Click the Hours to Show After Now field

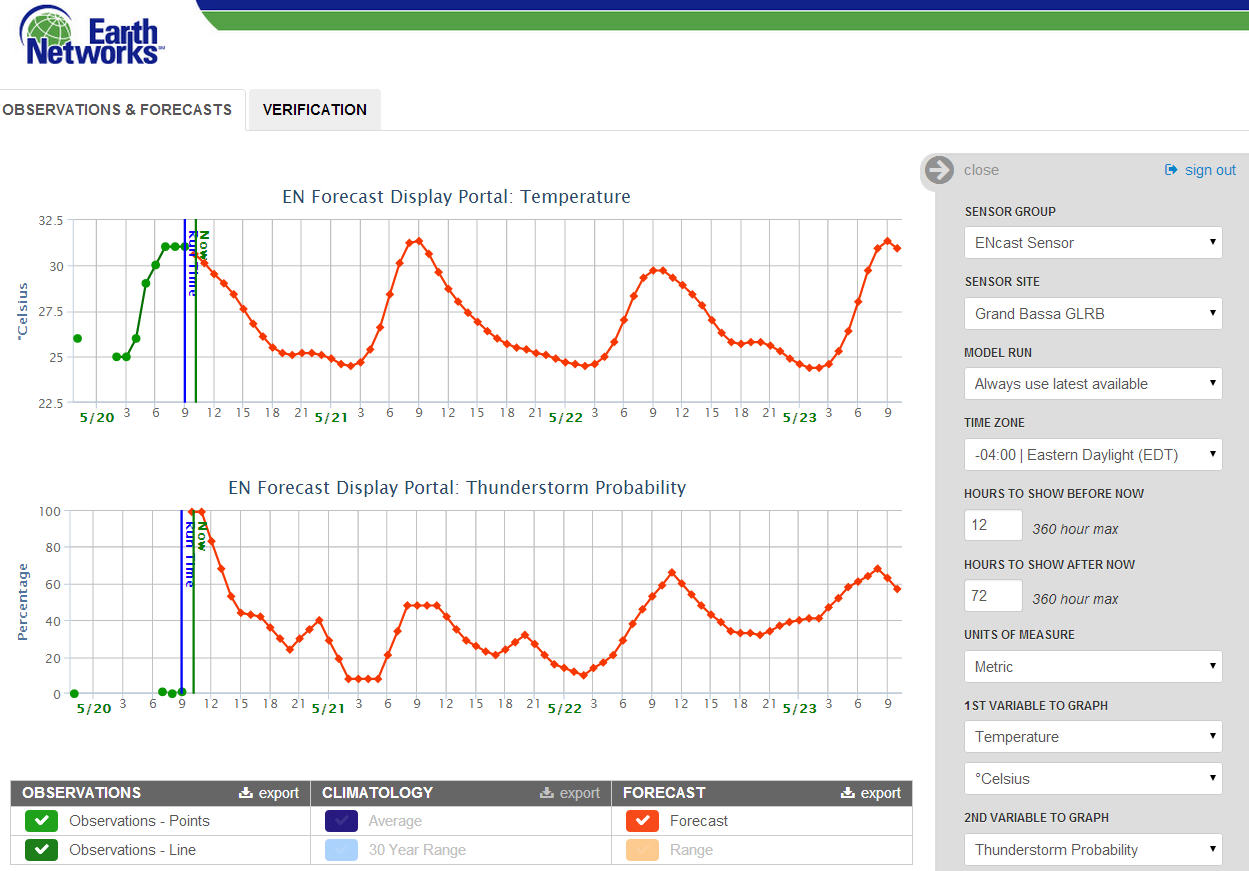coord(993,596)
